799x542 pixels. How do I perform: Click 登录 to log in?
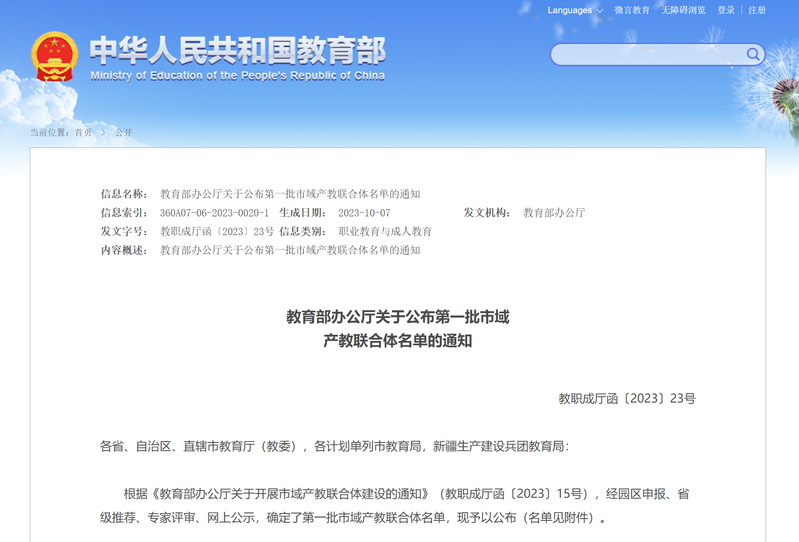726,10
